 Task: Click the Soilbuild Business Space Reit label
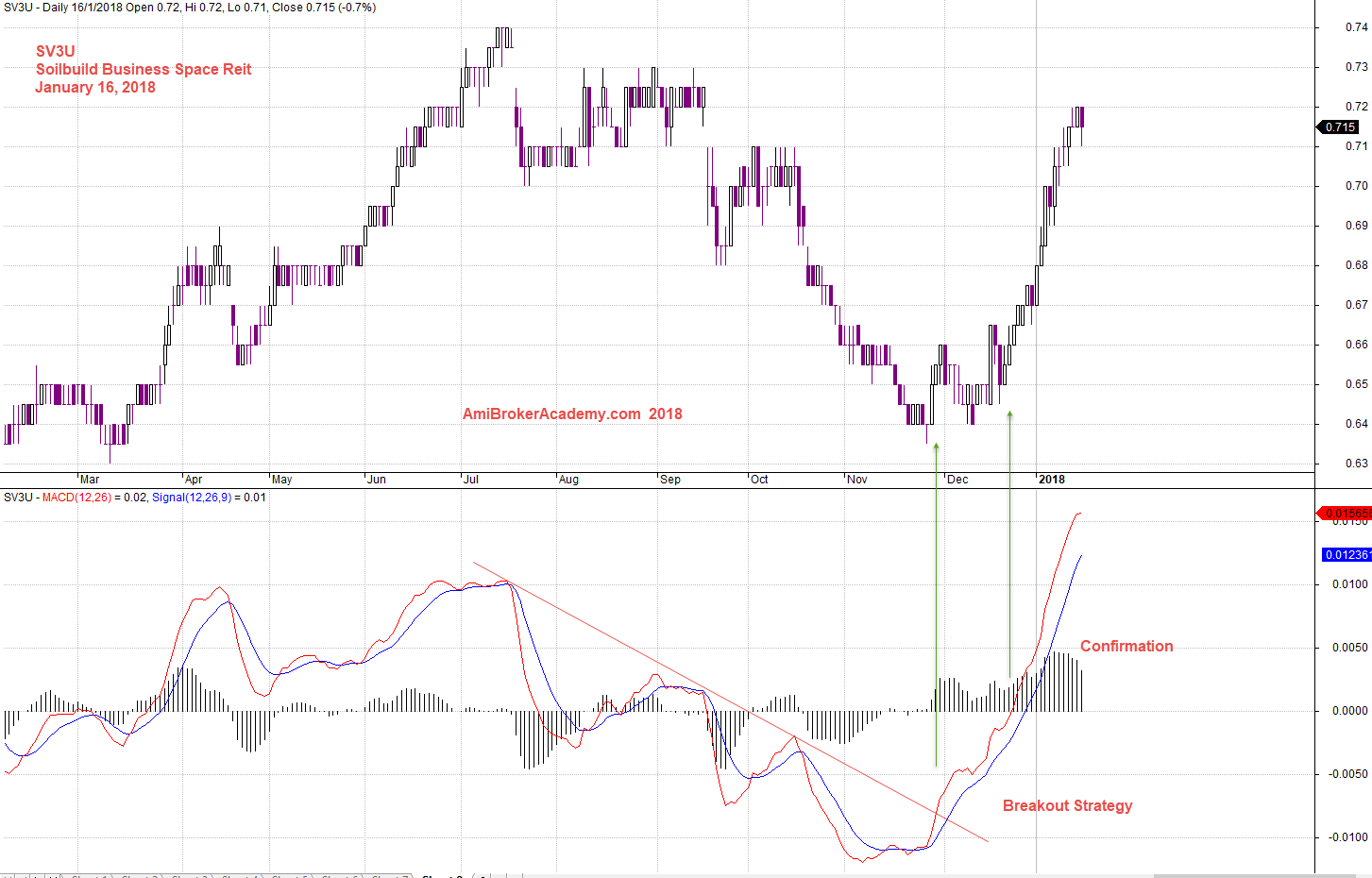point(144,69)
